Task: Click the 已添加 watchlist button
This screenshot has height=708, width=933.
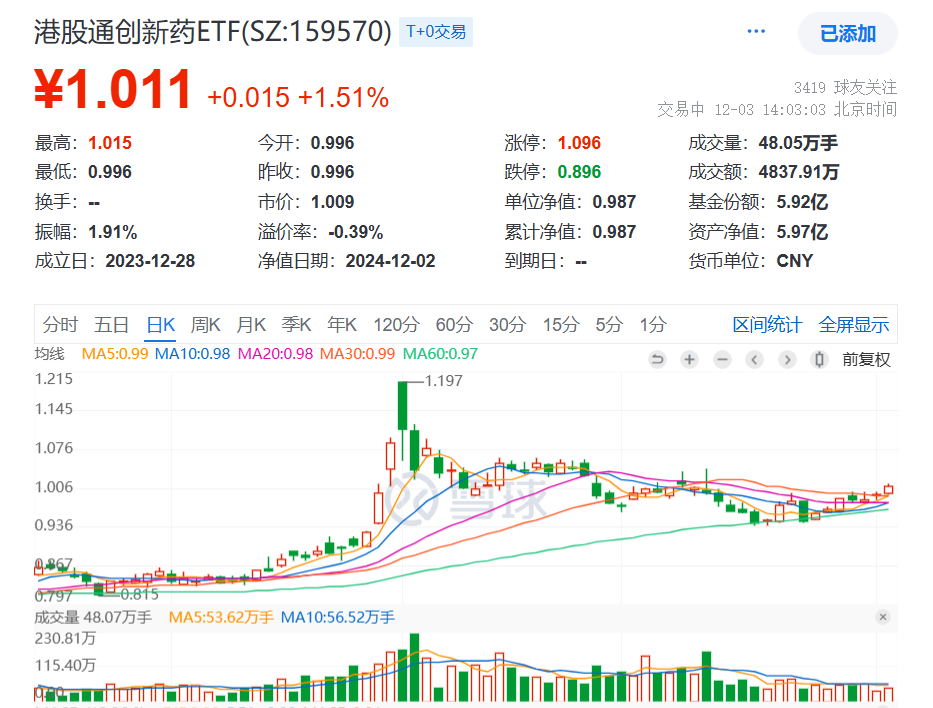Action: click(x=847, y=34)
